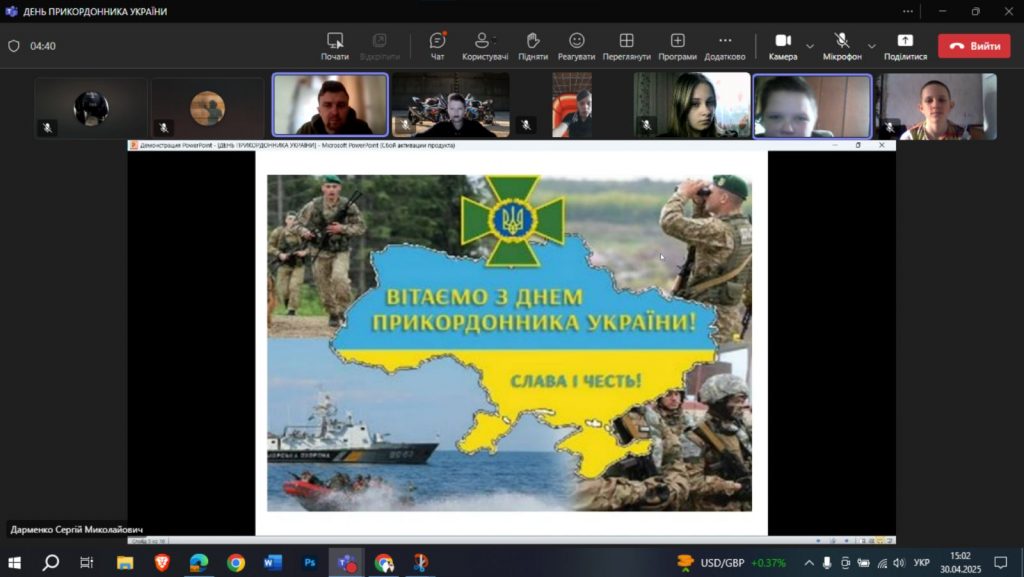The width and height of the screenshot is (1024, 577).
Task: Select the helmet-avatar participant tile
Action: (x=91, y=107)
